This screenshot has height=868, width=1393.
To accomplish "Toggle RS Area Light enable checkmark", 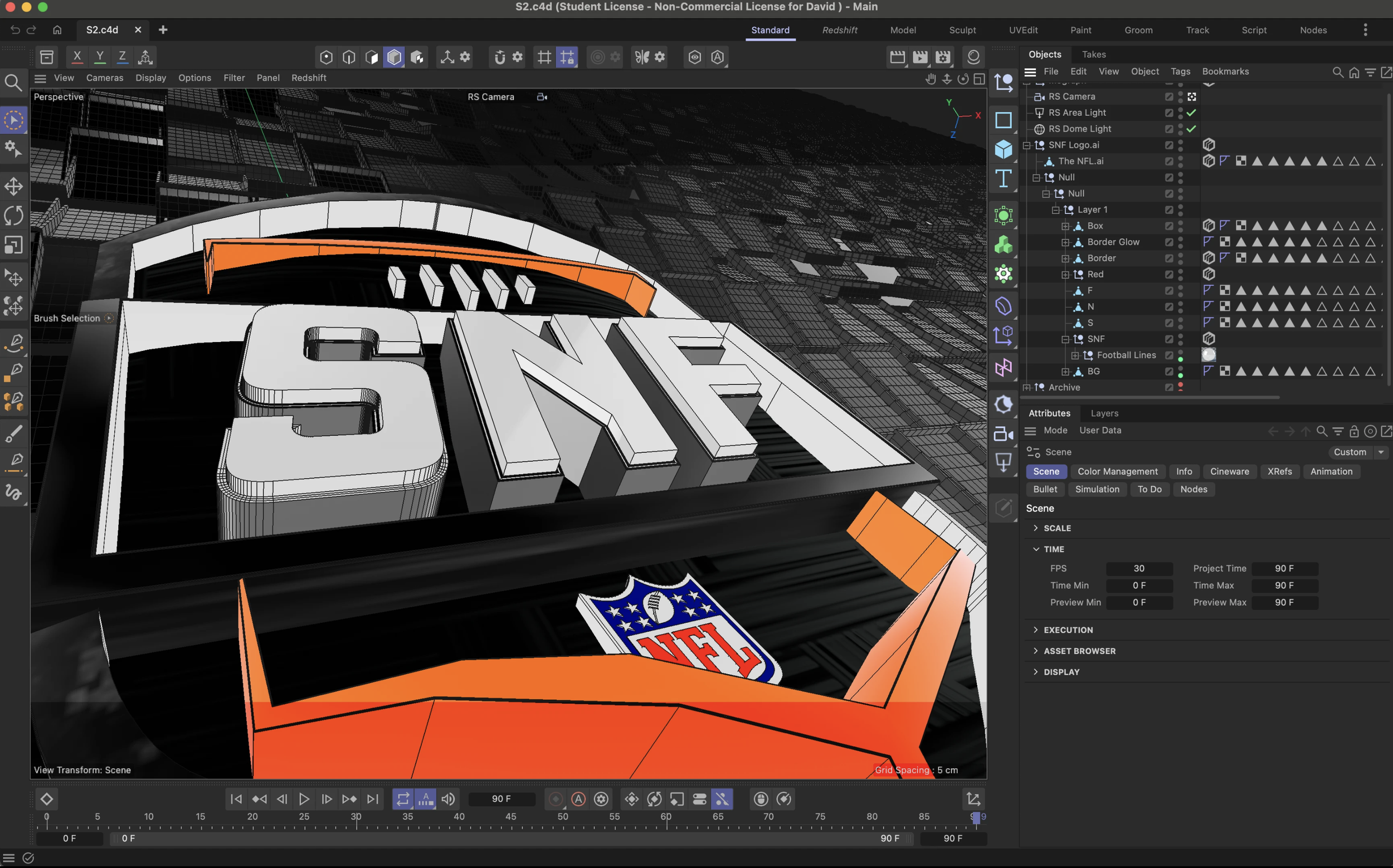I will [1191, 113].
